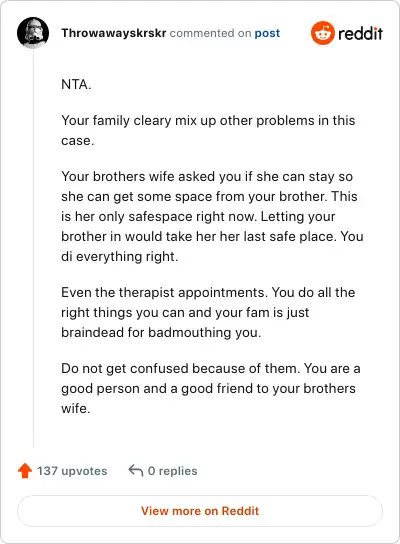
Task: Click the "braindead for badmouthing you" line
Action: [161, 332]
